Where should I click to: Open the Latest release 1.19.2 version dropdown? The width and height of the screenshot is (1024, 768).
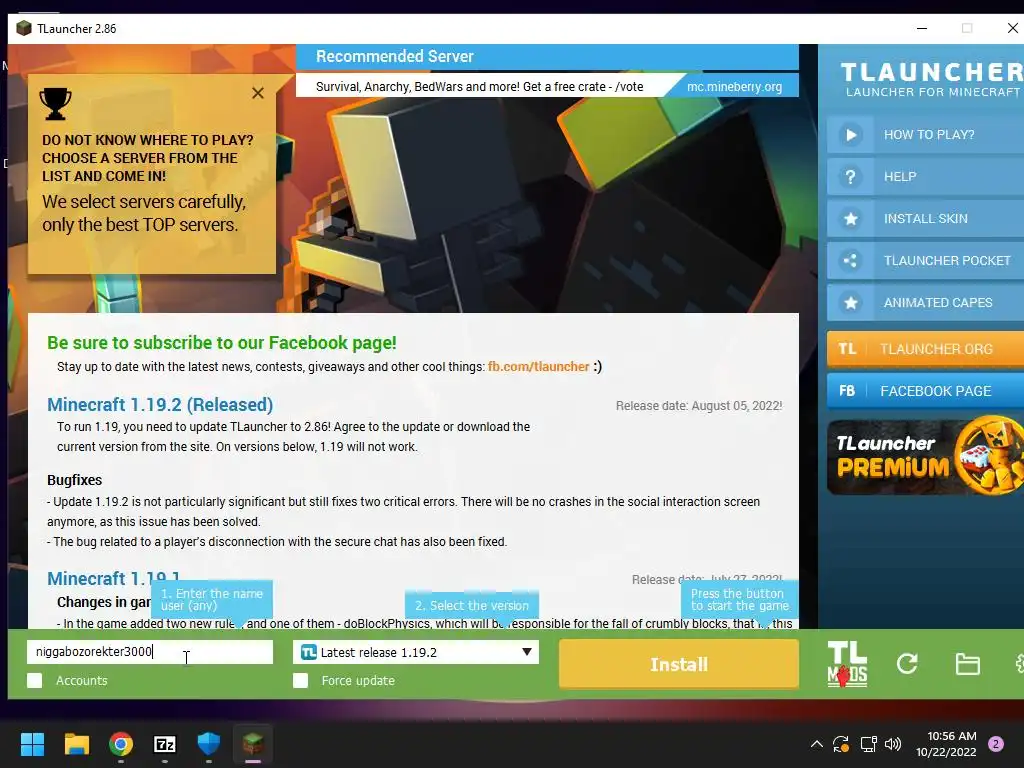[x=416, y=652]
